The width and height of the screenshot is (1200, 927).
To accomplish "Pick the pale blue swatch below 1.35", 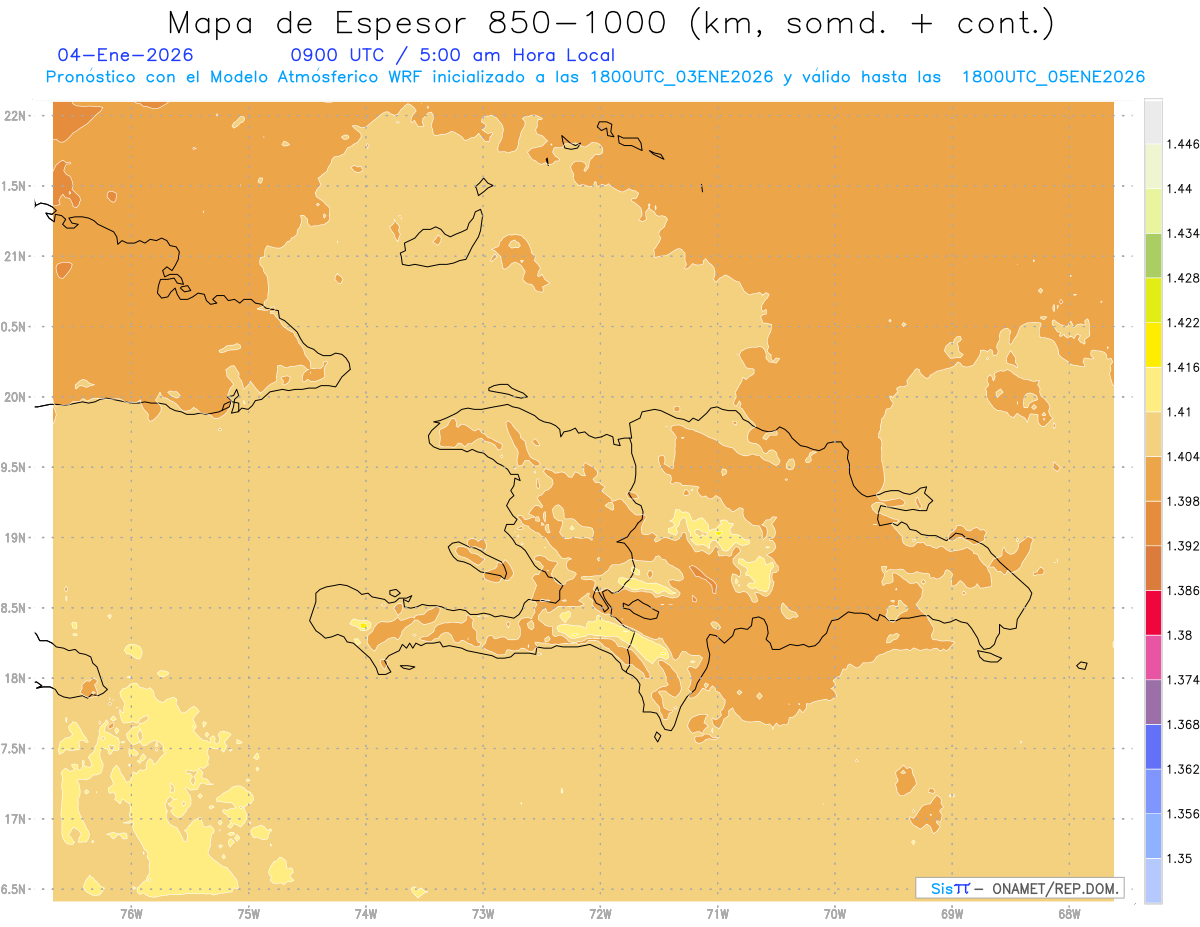I will 1153,881.
